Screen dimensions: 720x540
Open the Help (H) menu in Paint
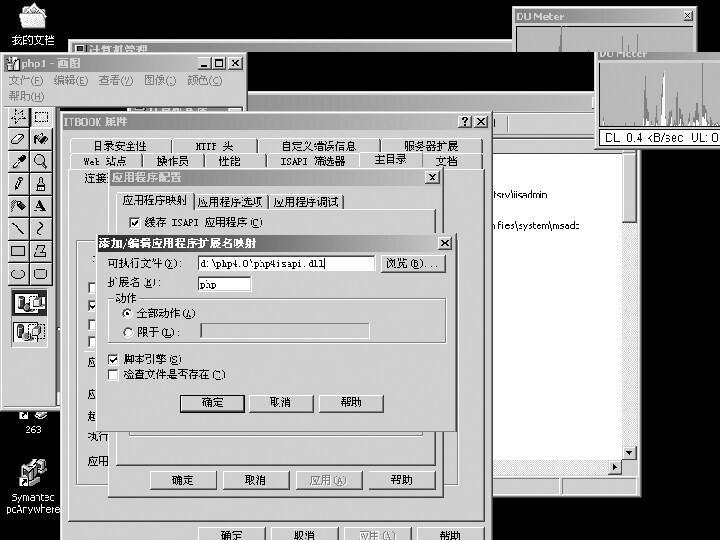(x=26, y=96)
